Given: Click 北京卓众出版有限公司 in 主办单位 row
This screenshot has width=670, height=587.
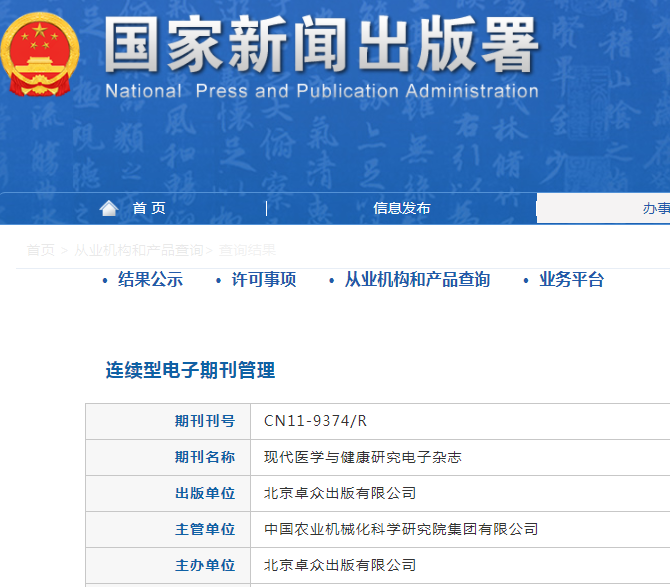Looking at the screenshot, I should (340, 566).
